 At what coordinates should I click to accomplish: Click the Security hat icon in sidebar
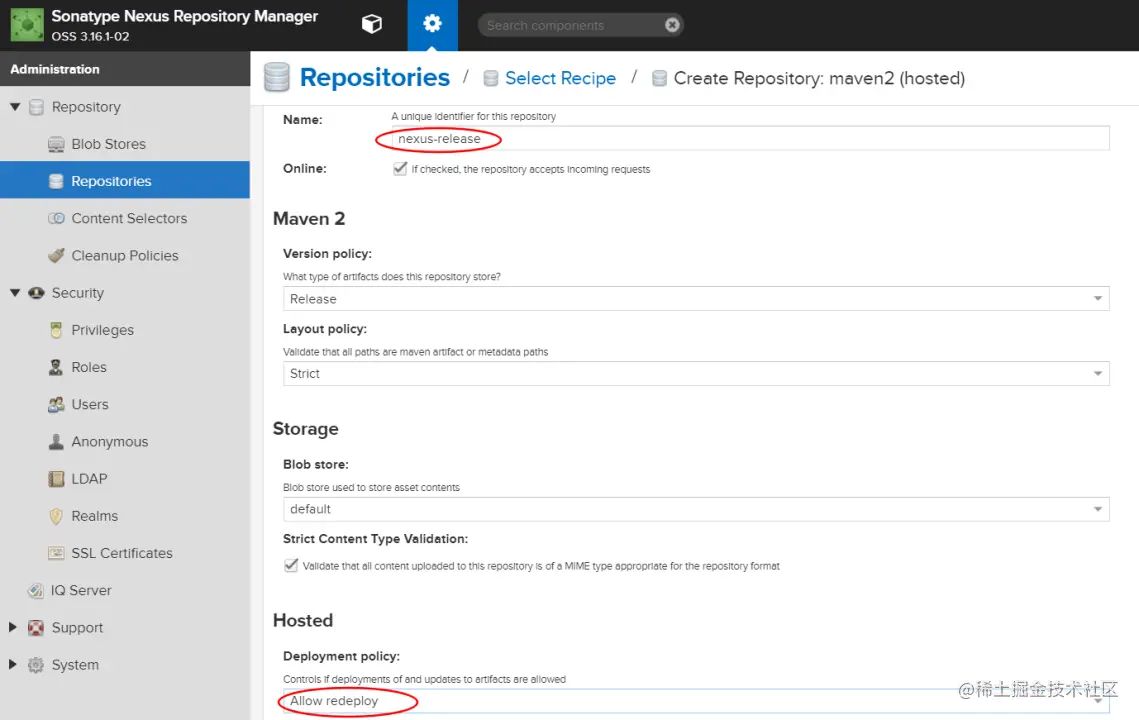coord(36,292)
